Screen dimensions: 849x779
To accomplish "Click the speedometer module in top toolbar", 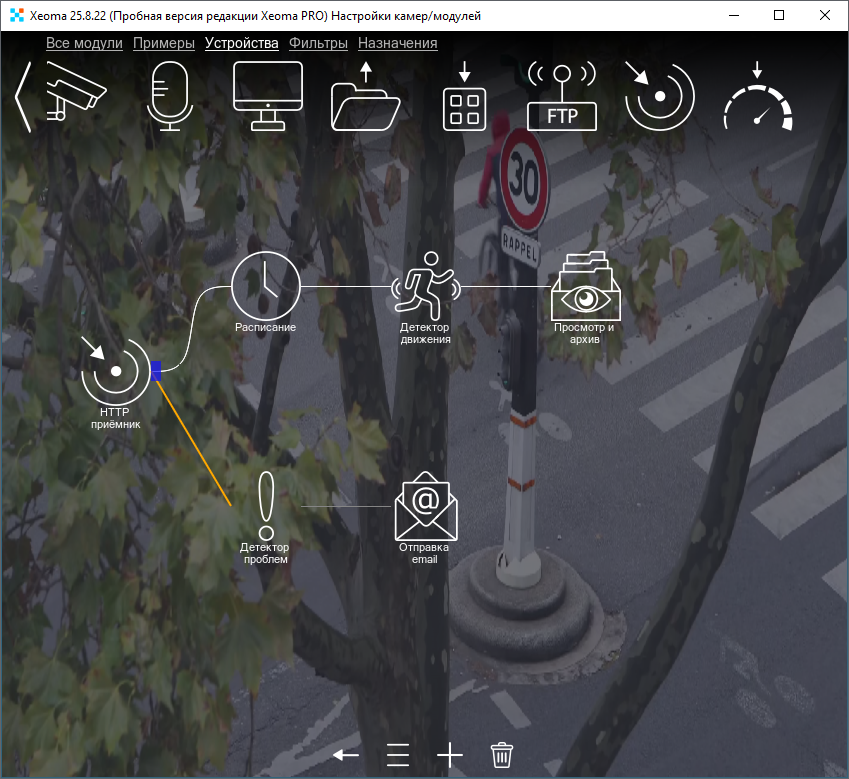I will (x=758, y=98).
